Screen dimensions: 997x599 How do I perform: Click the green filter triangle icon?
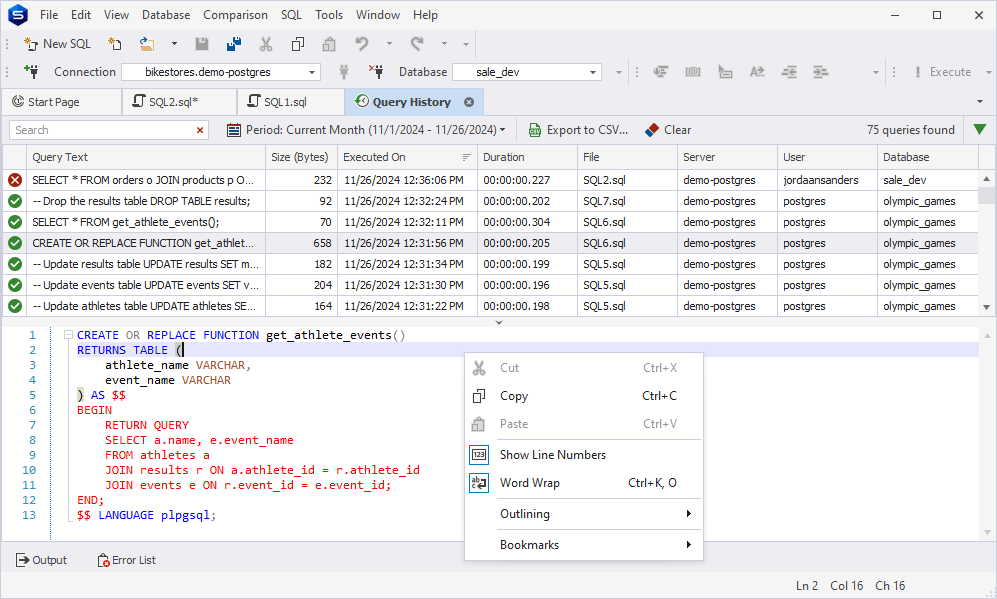click(980, 130)
